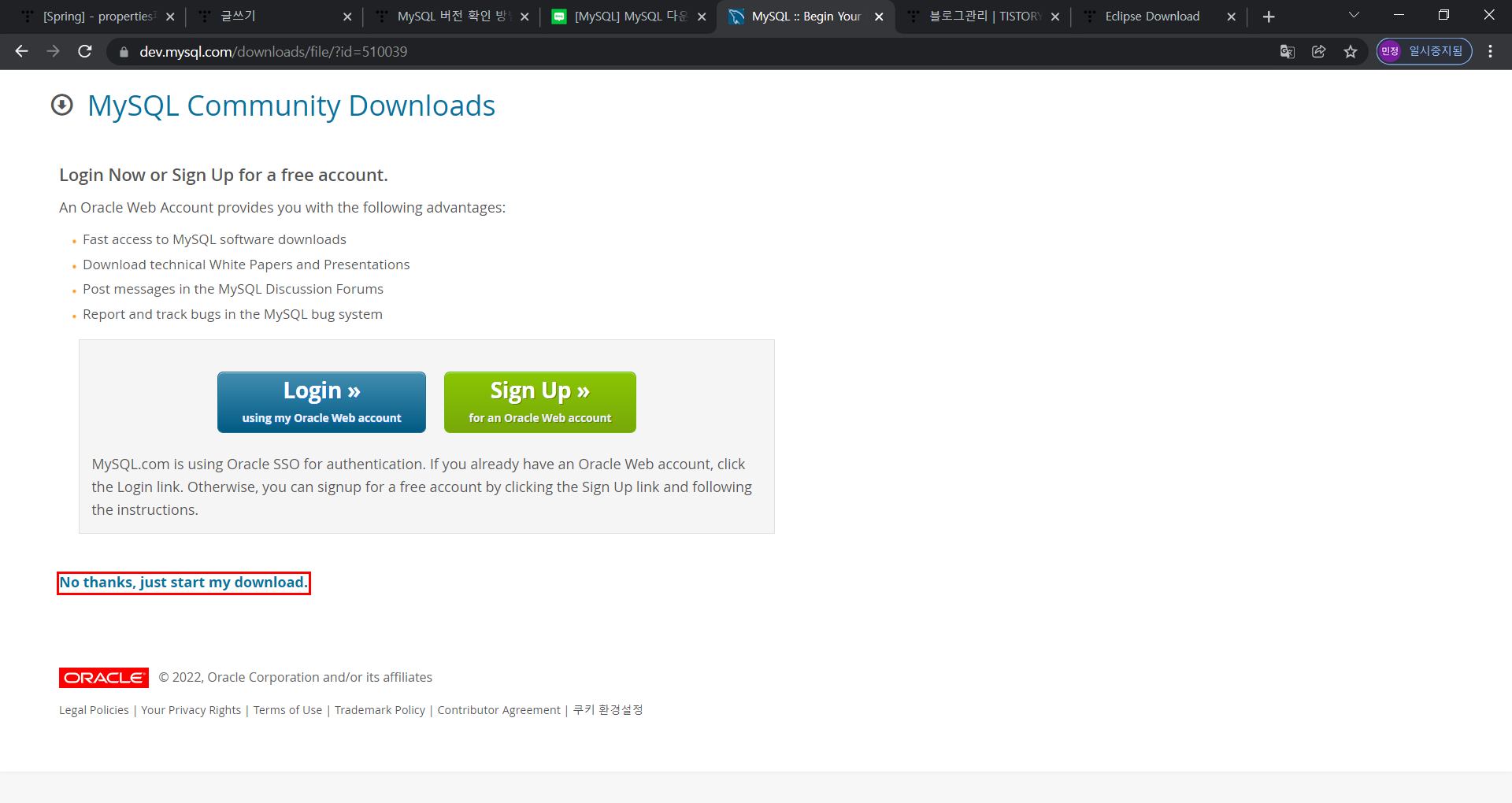This screenshot has height=803, width=1512.
Task: Close the 블로그관리 | TISTORY tab
Action: [1055, 17]
